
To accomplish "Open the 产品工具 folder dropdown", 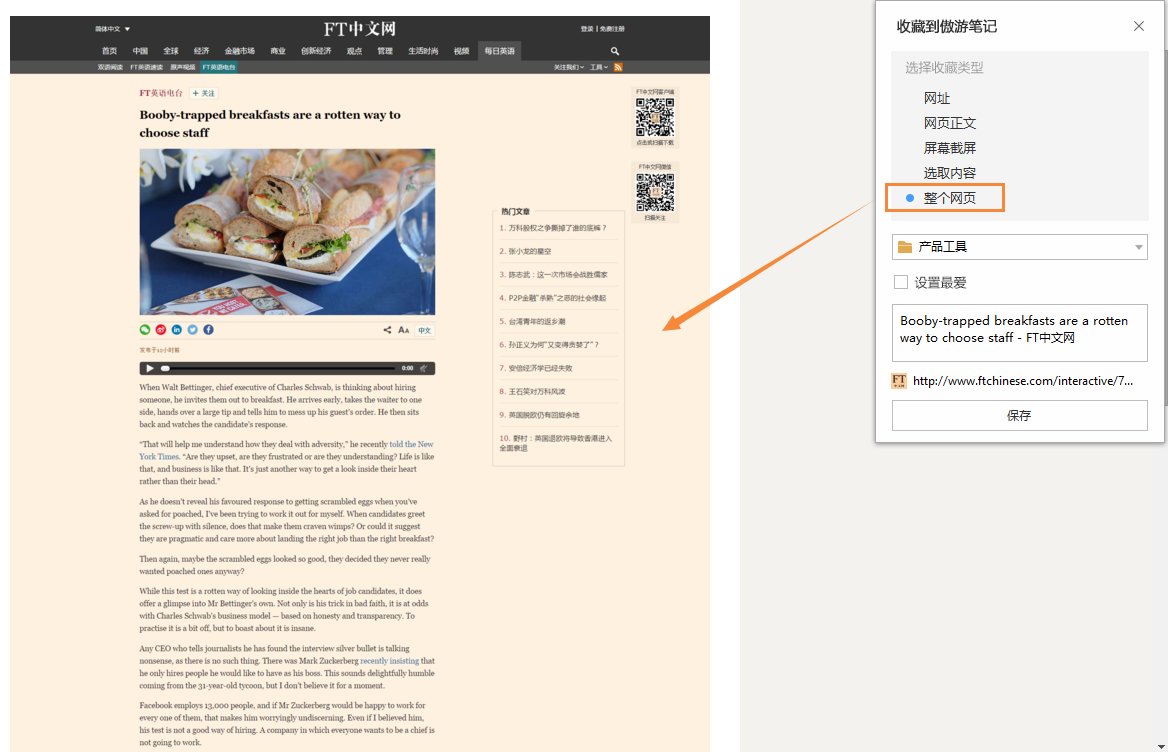I will 1019,247.
